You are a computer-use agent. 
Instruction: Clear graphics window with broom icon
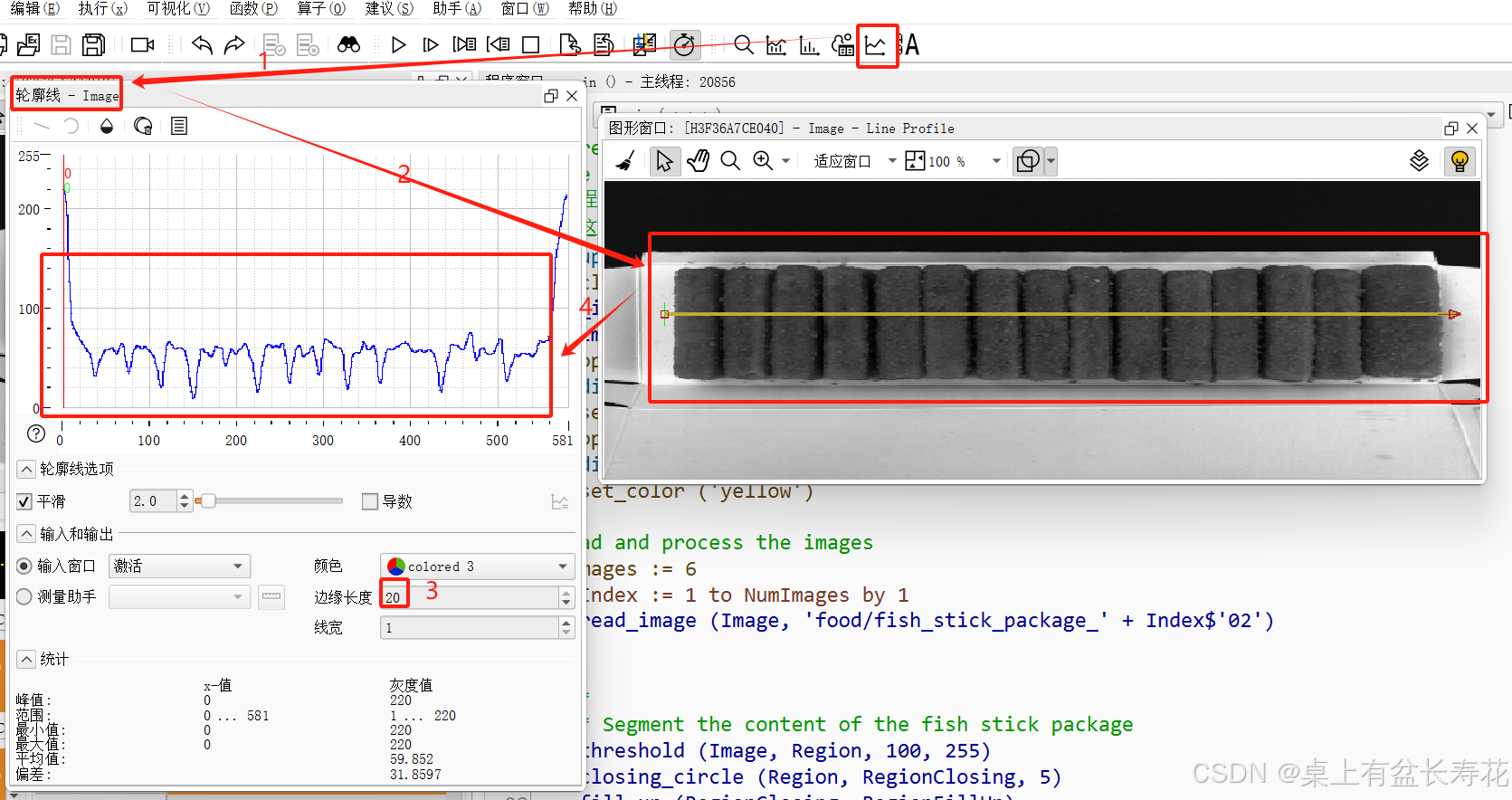(625, 161)
